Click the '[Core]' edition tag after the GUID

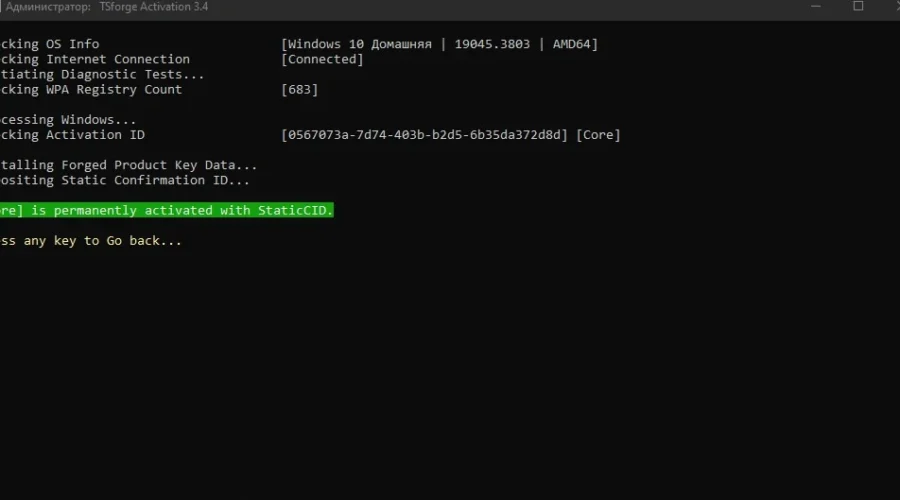click(598, 135)
